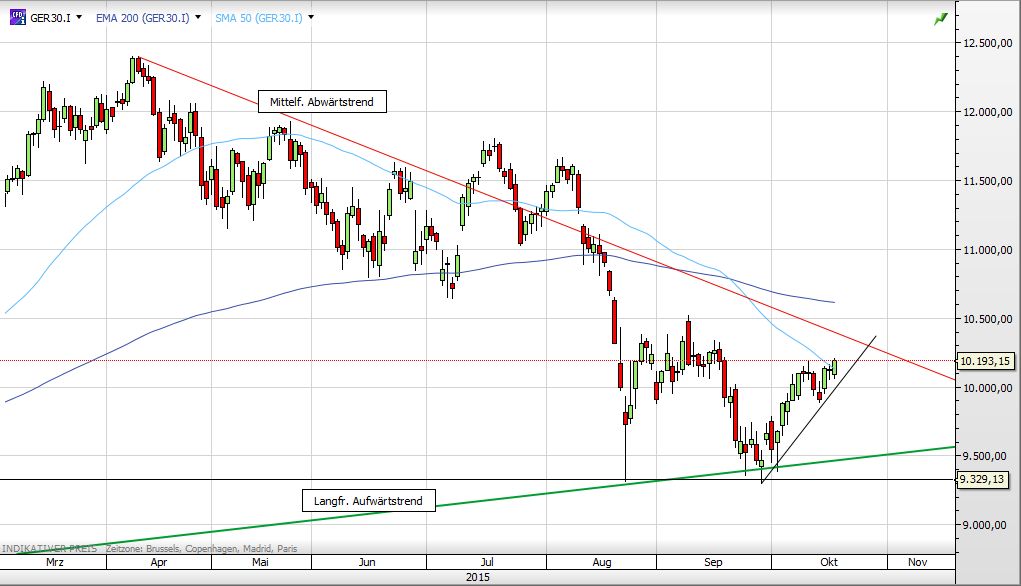1021x586 pixels.
Task: Click the 10.500,00 price axis label
Action: [x=988, y=319]
